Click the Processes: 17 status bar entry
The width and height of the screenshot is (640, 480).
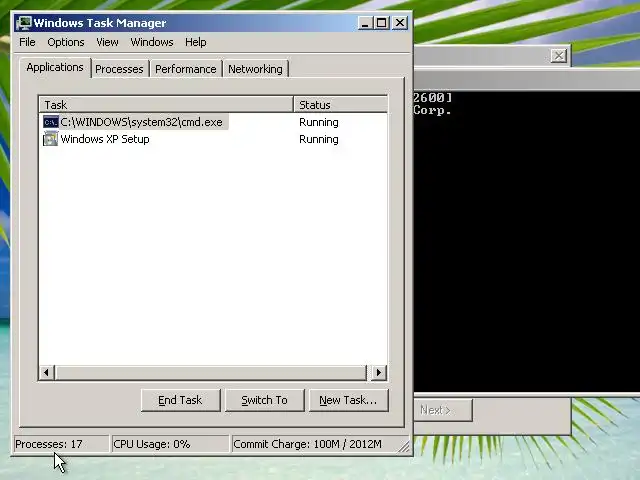click(x=61, y=444)
